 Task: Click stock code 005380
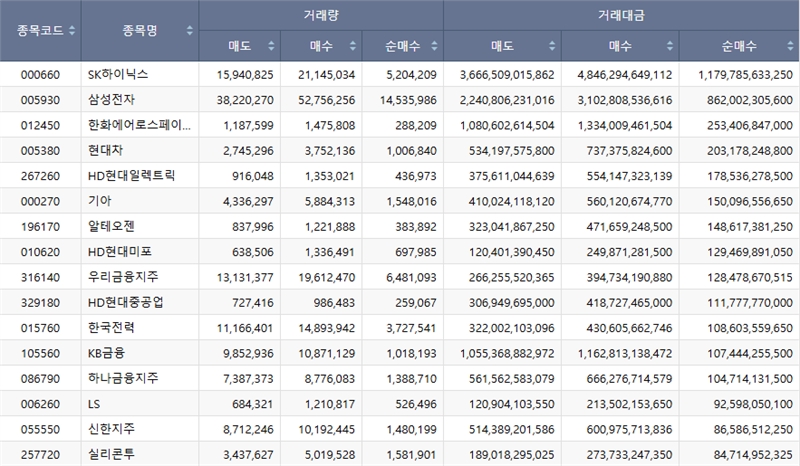pyautogui.click(x=40, y=151)
